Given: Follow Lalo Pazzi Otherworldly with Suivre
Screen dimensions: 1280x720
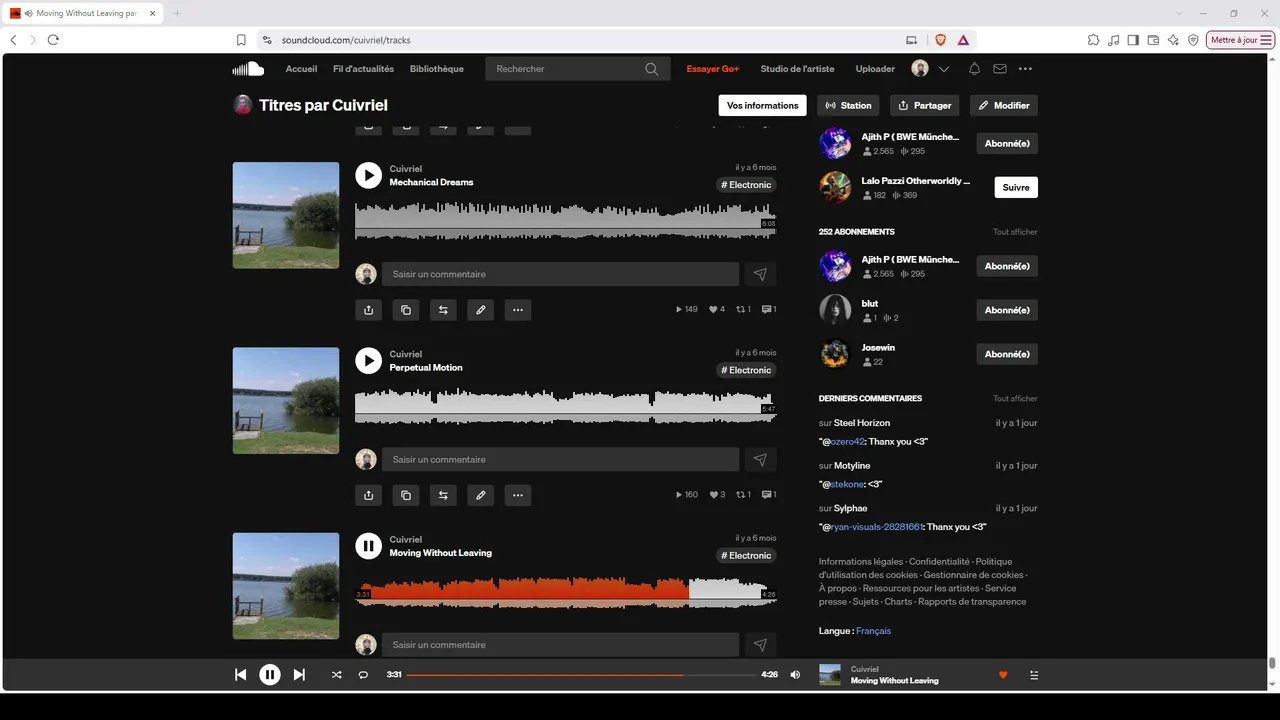Looking at the screenshot, I should (x=1016, y=187).
